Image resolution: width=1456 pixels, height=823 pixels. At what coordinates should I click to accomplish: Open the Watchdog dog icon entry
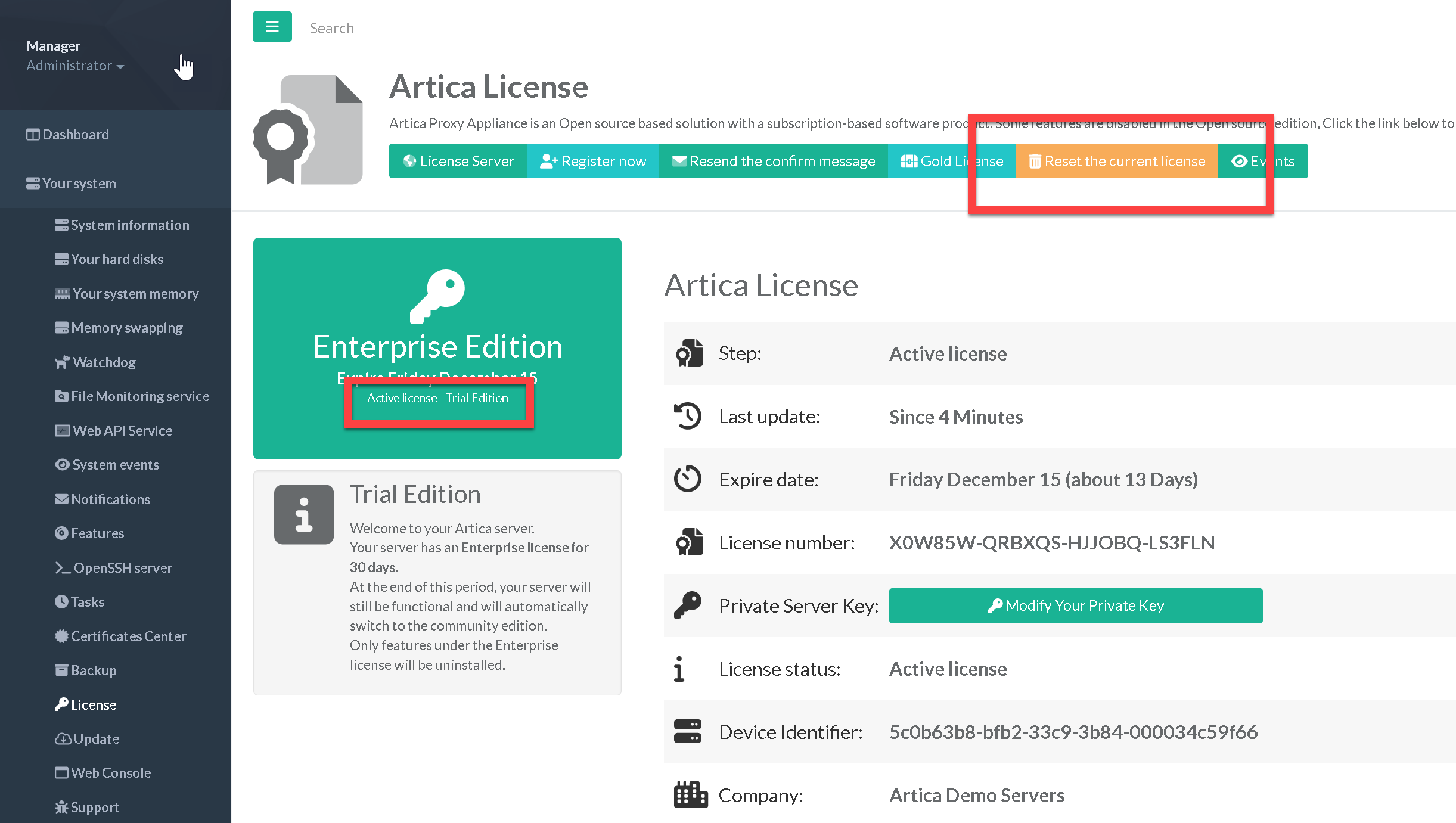(x=62, y=362)
